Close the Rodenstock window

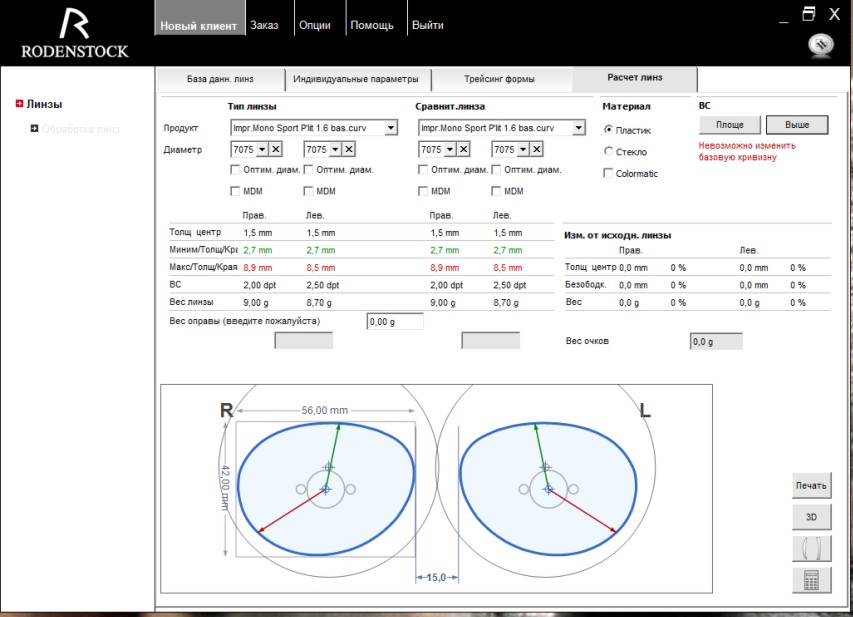point(834,14)
